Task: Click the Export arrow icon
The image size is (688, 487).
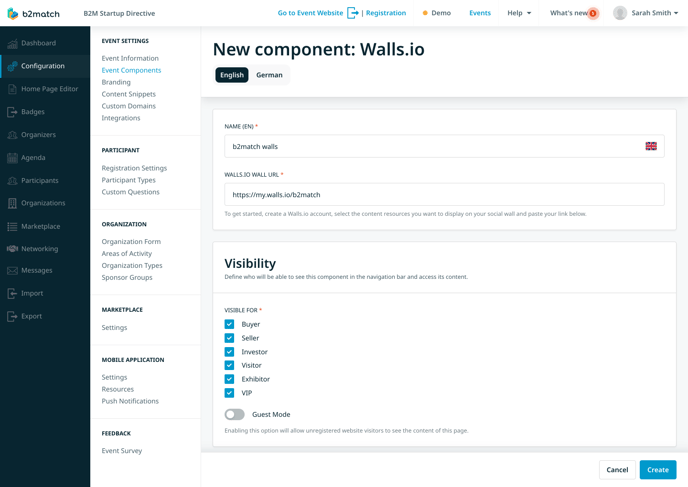Action: pyautogui.click(x=12, y=316)
